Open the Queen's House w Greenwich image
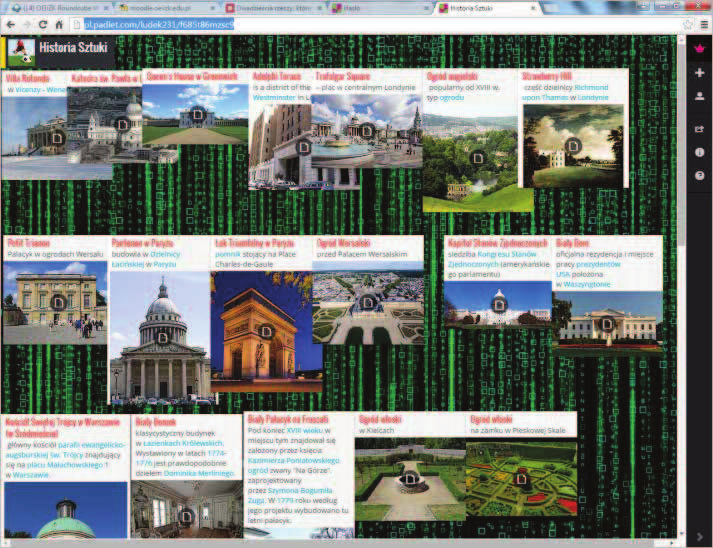The height and width of the screenshot is (548, 713). [197, 114]
